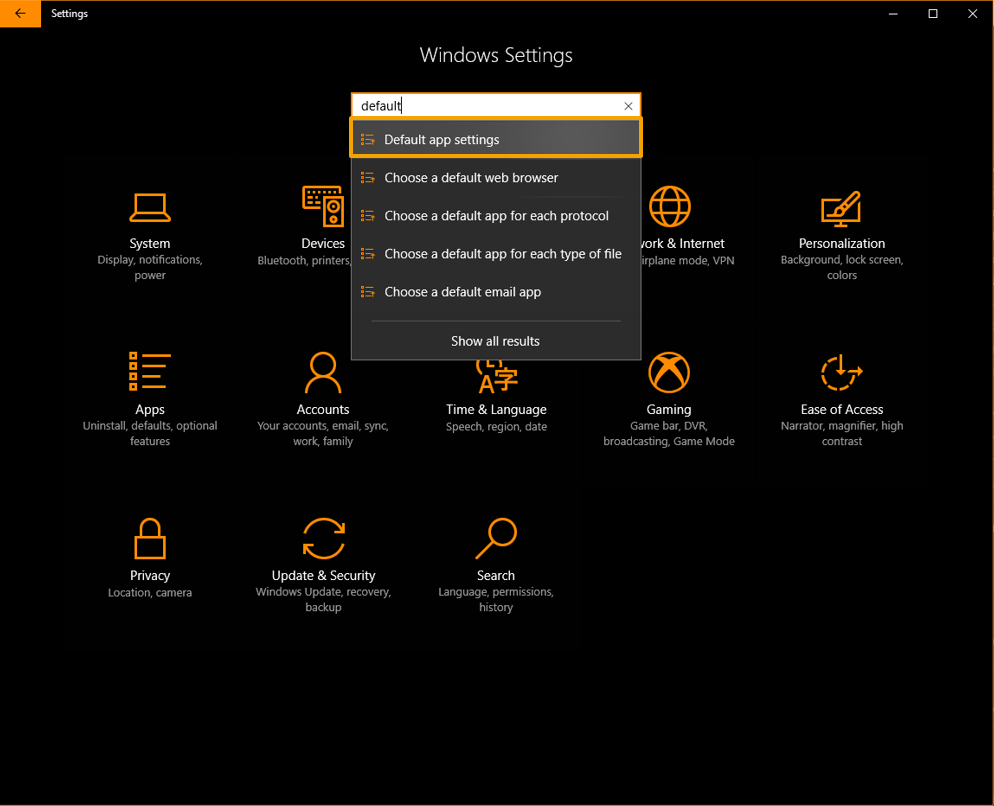Minimize the Settings window
Screen dimensions: 994x806
[x=893, y=13]
